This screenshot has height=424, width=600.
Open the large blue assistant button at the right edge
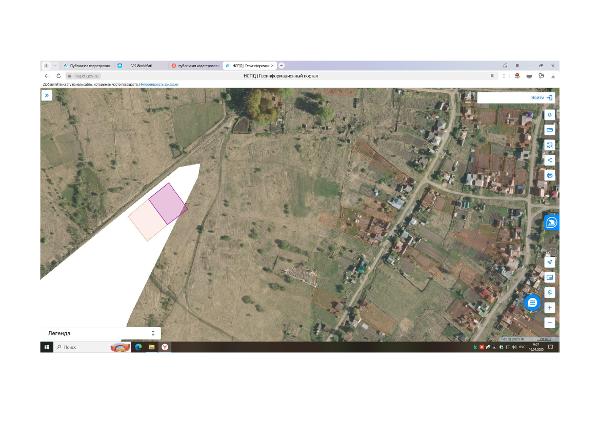(551, 222)
